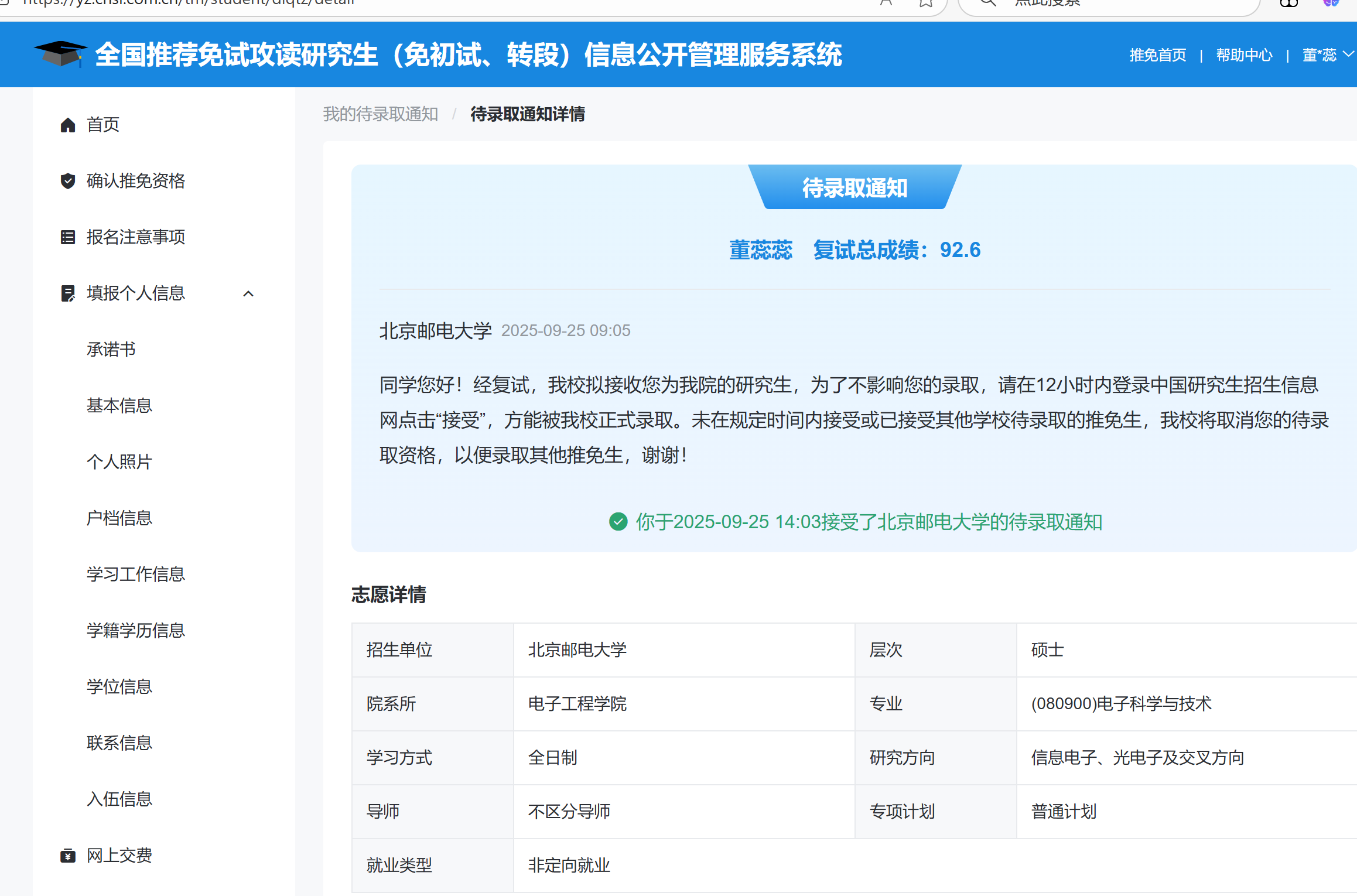This screenshot has width=1357, height=896.
Task: Go back to 我的待录取通知 breadcrumb
Action: pyautogui.click(x=381, y=114)
